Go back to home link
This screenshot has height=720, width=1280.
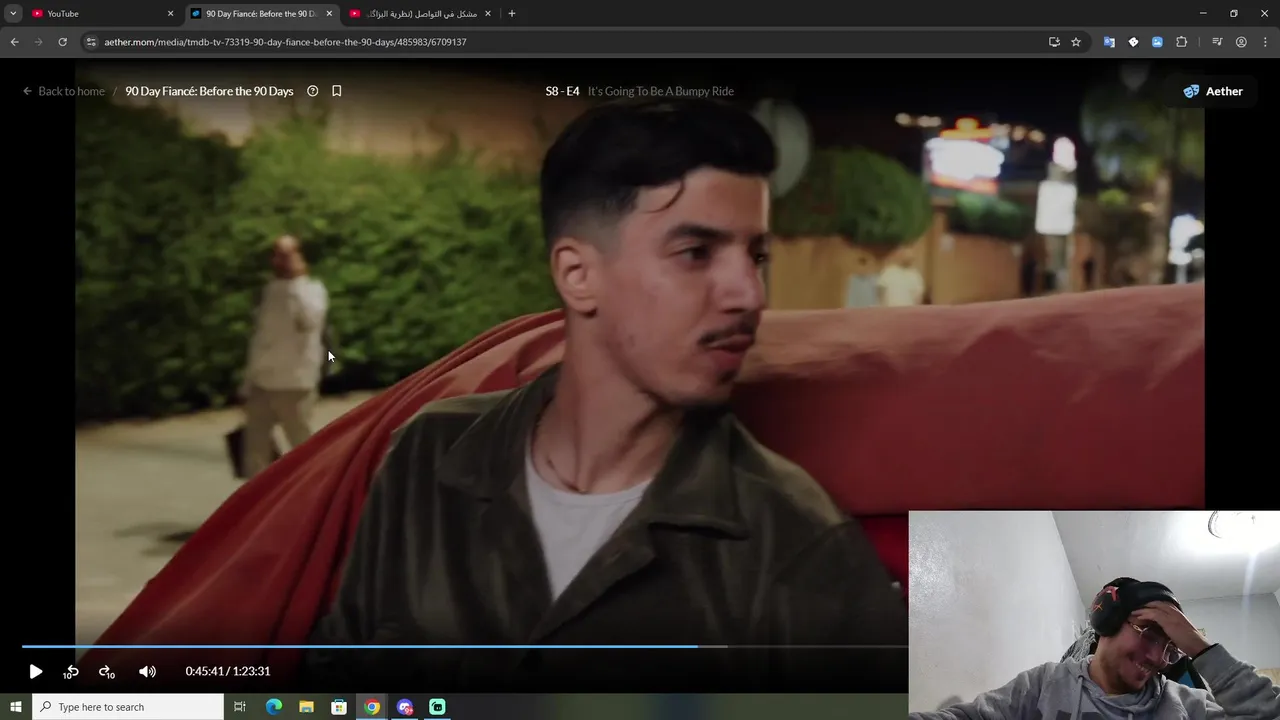point(64,91)
